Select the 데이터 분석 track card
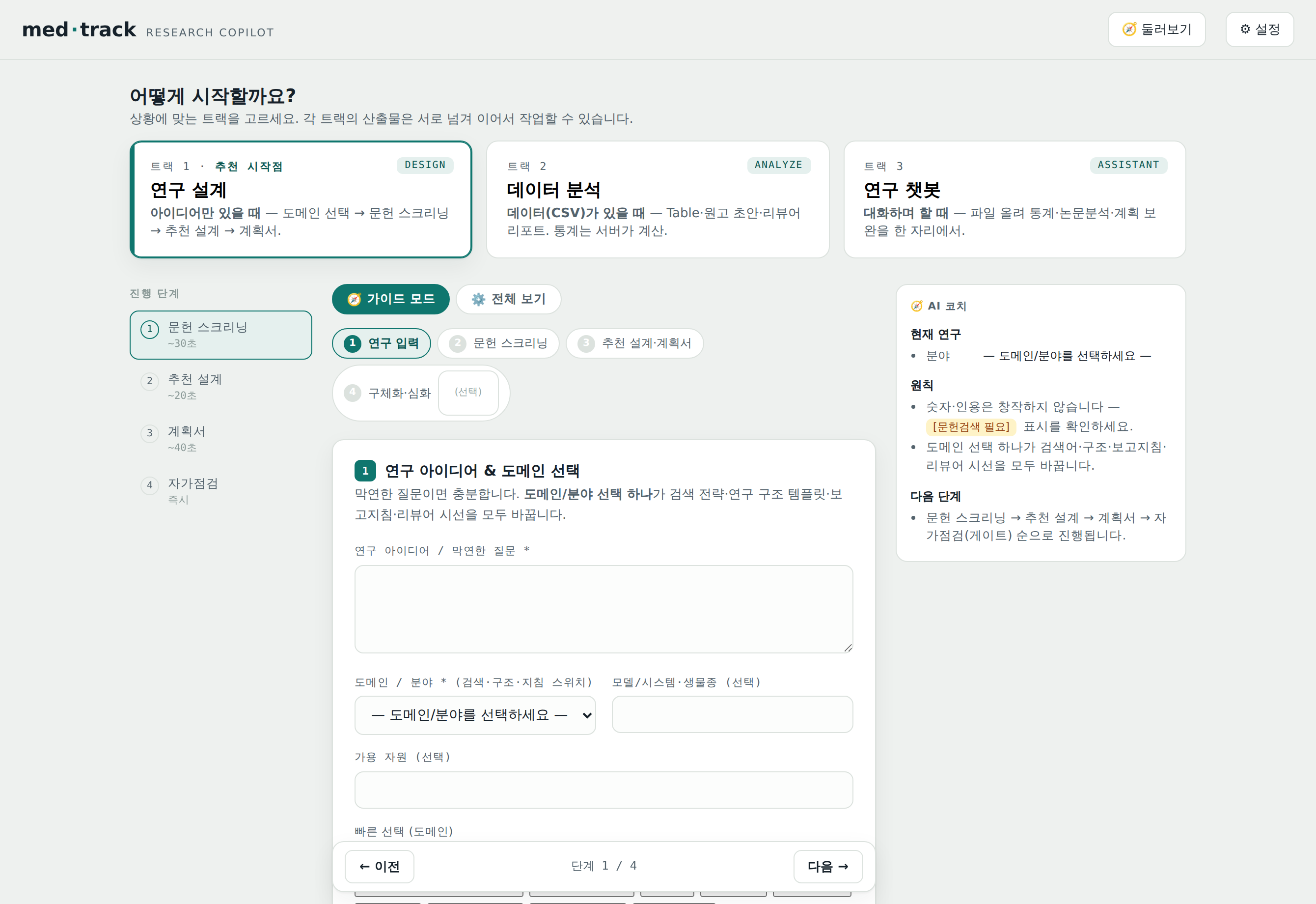The height and width of the screenshot is (904, 1316). click(658, 199)
